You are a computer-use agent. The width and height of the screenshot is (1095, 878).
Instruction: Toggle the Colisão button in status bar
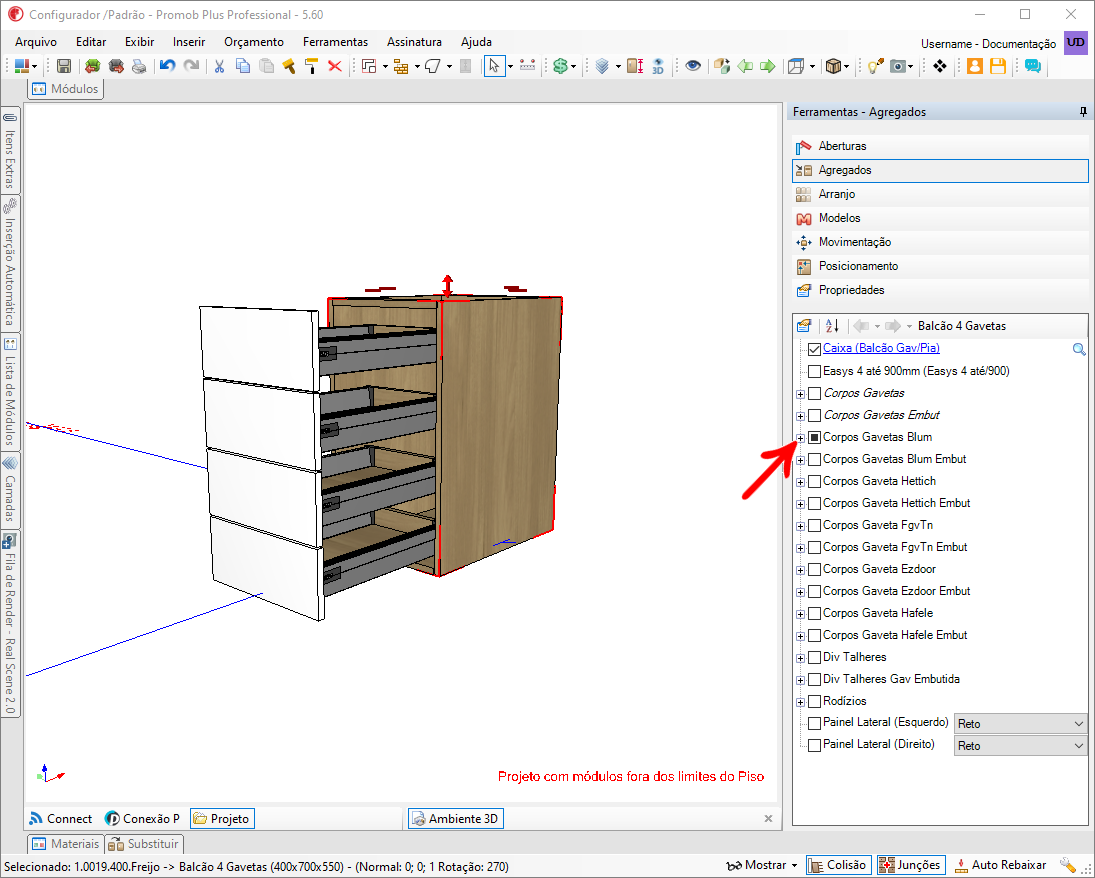(838, 865)
